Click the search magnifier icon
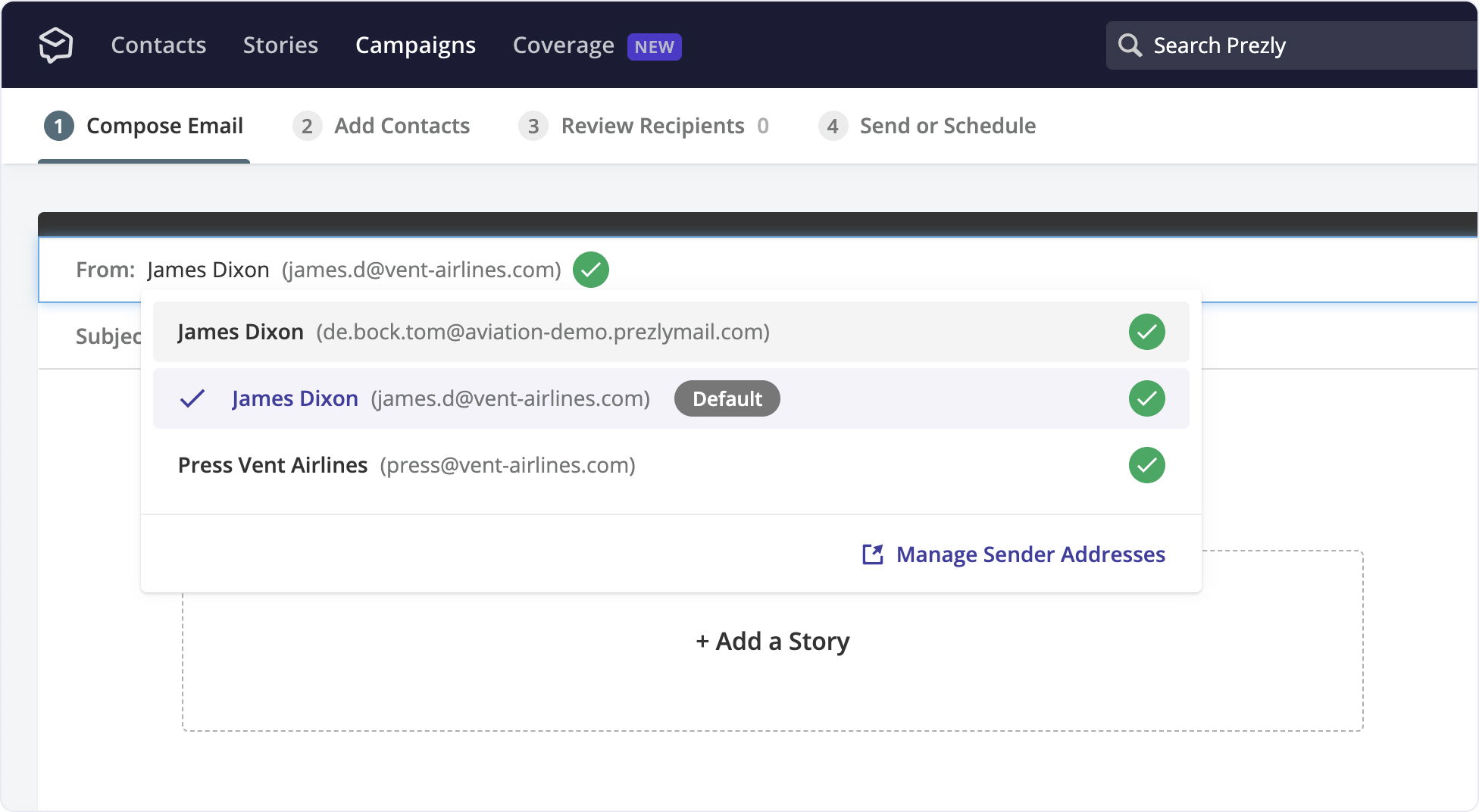This screenshot has height=812, width=1479. pos(1130,45)
